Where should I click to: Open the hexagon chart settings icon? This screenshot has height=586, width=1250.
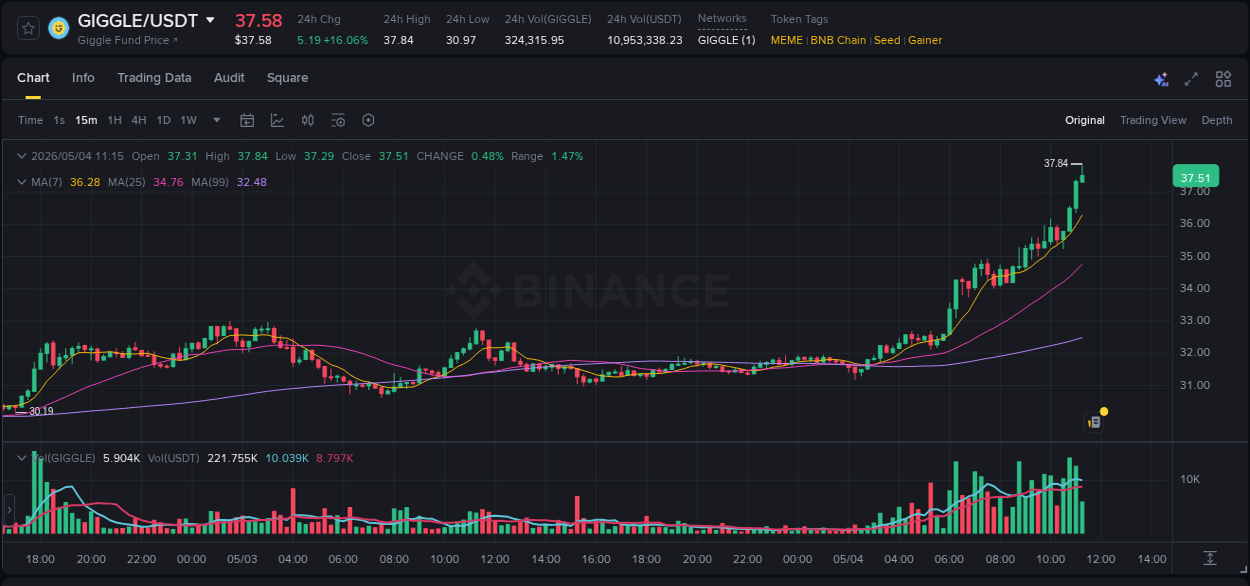368,120
